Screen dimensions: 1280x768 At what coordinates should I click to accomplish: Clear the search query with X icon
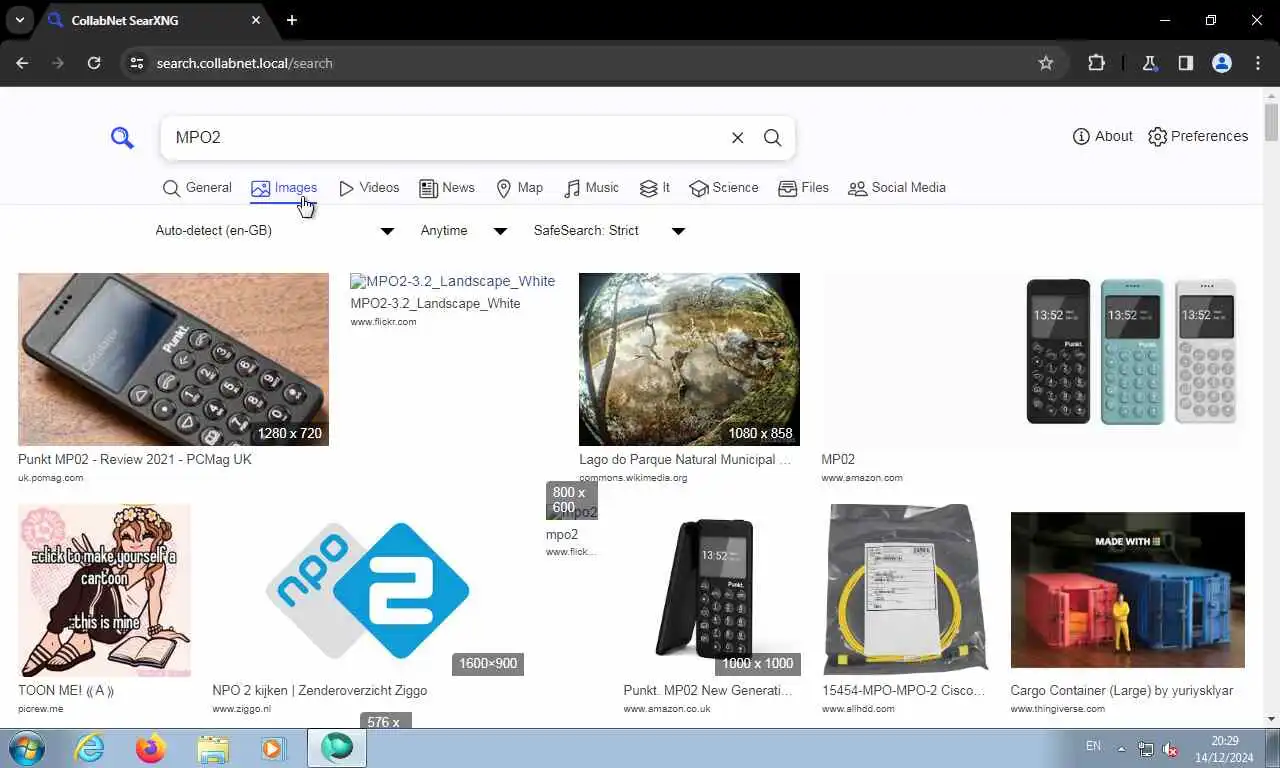point(737,138)
